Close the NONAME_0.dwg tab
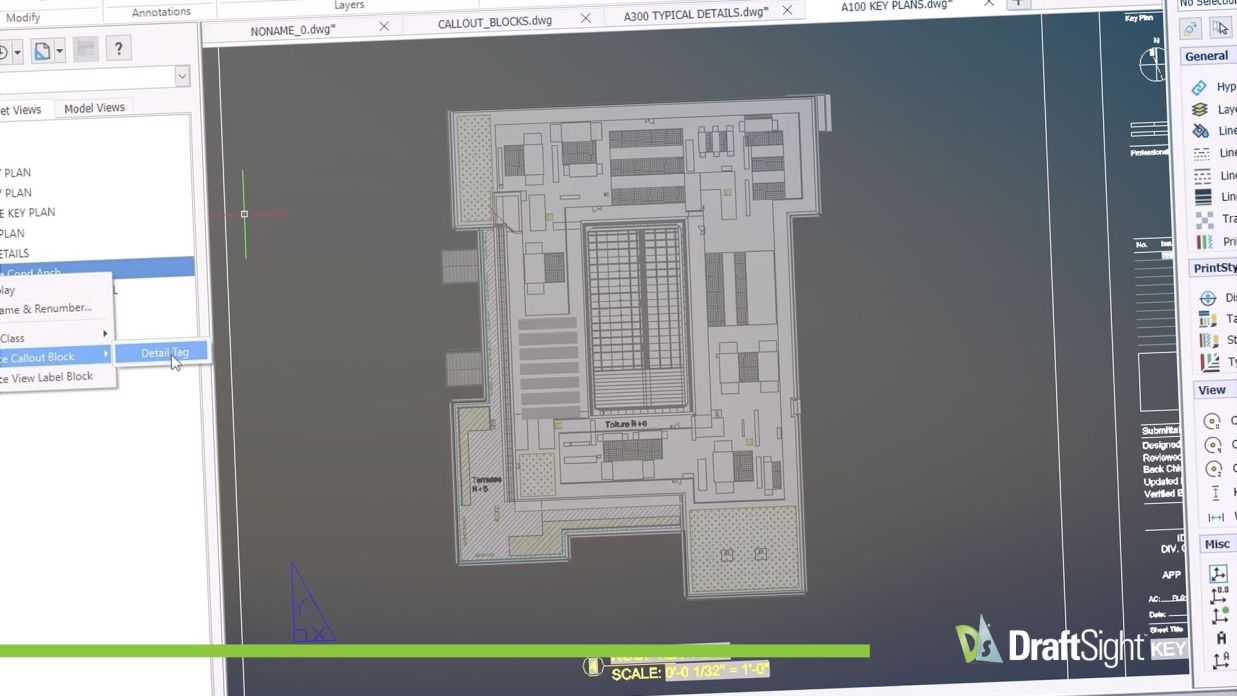Viewport: 1237px width, 696px height. [x=384, y=27]
